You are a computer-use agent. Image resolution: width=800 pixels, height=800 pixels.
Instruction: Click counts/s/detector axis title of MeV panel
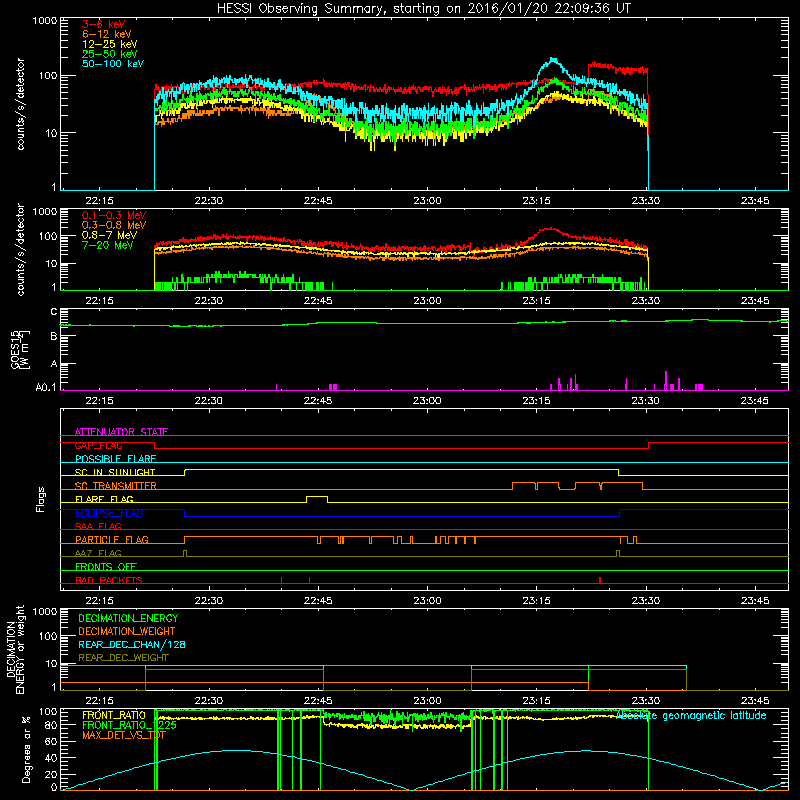(20, 250)
